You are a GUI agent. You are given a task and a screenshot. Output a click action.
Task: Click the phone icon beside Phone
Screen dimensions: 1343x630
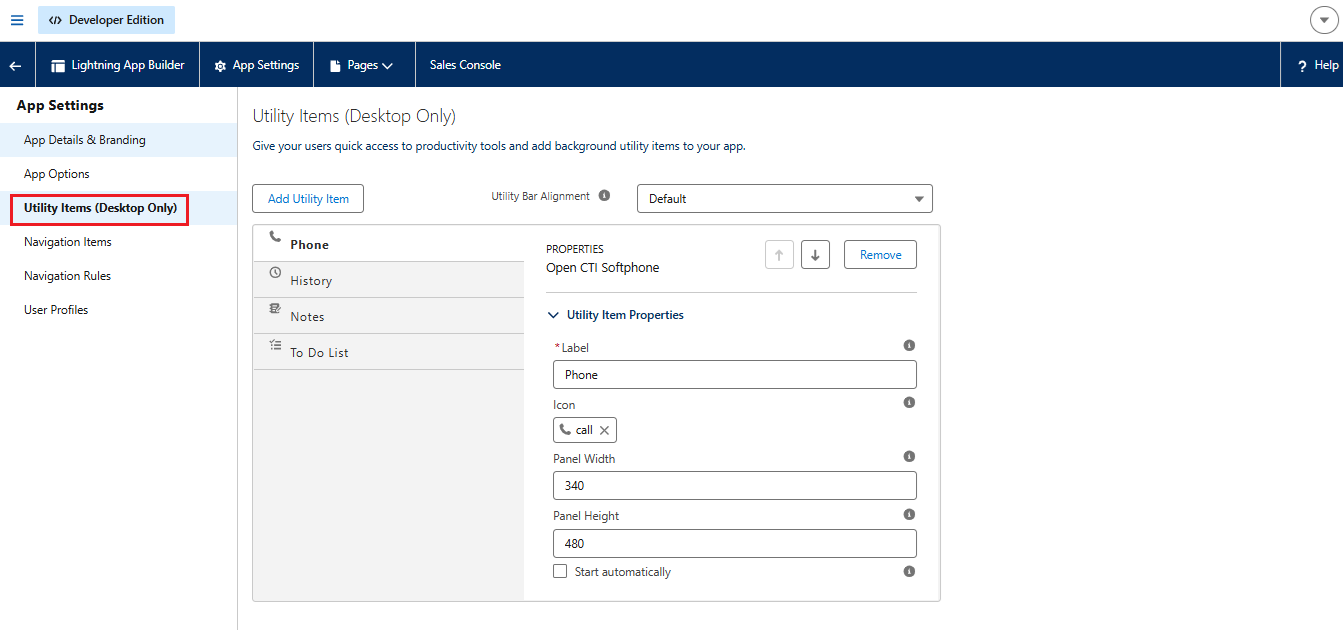(275, 237)
